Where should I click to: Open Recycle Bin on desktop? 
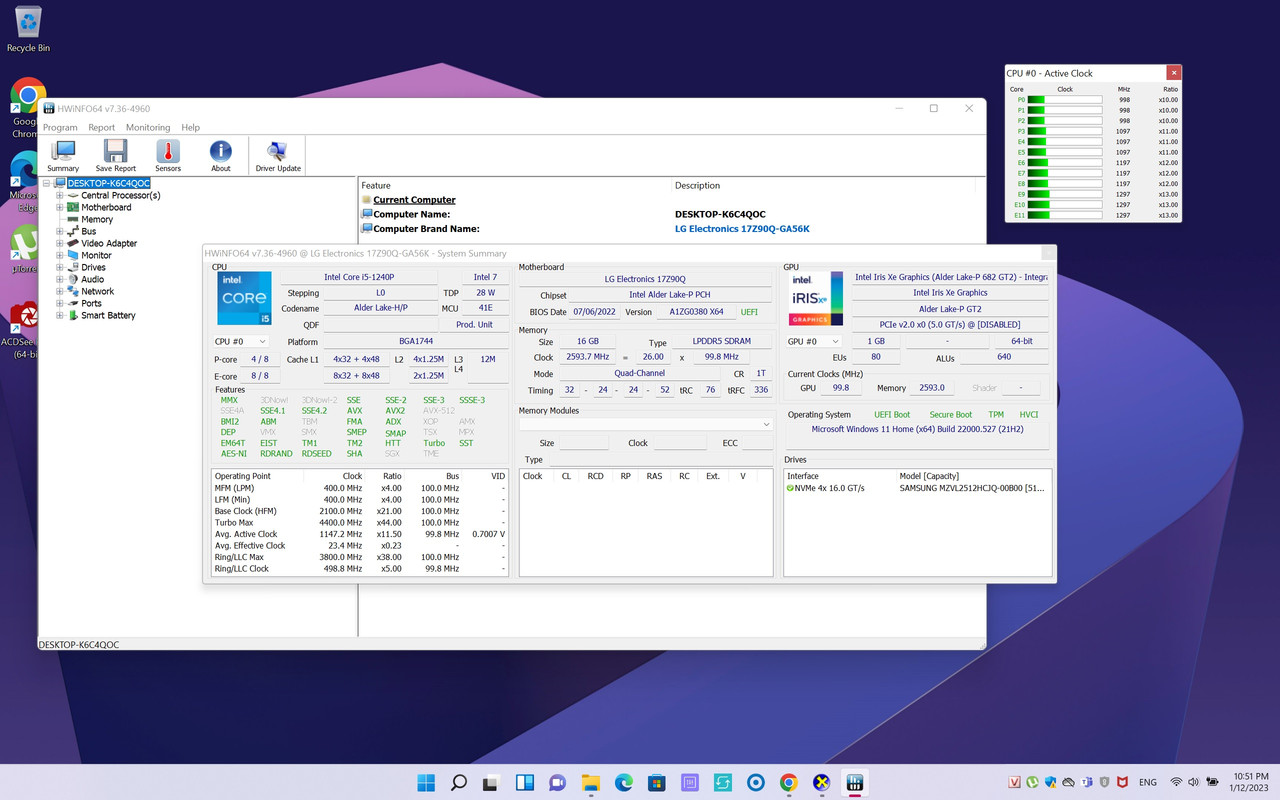[x=28, y=29]
